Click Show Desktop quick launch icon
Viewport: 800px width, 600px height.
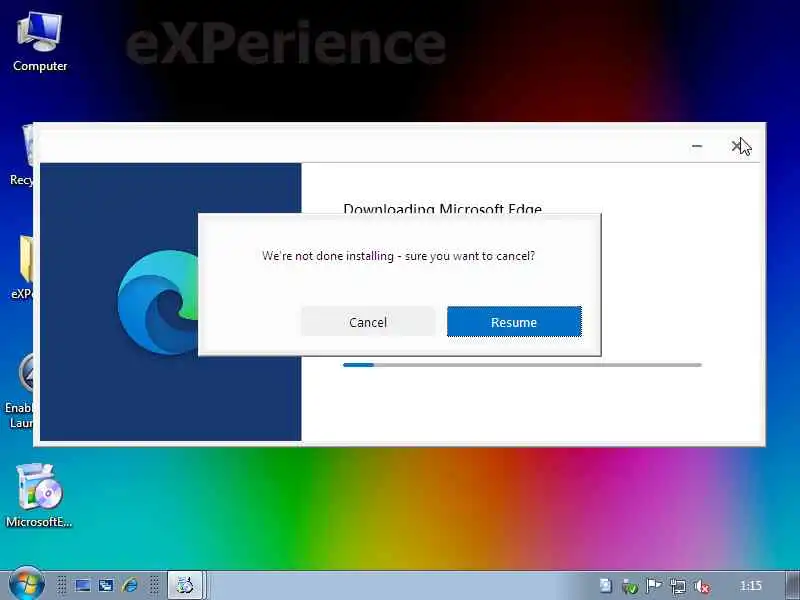pos(82,585)
